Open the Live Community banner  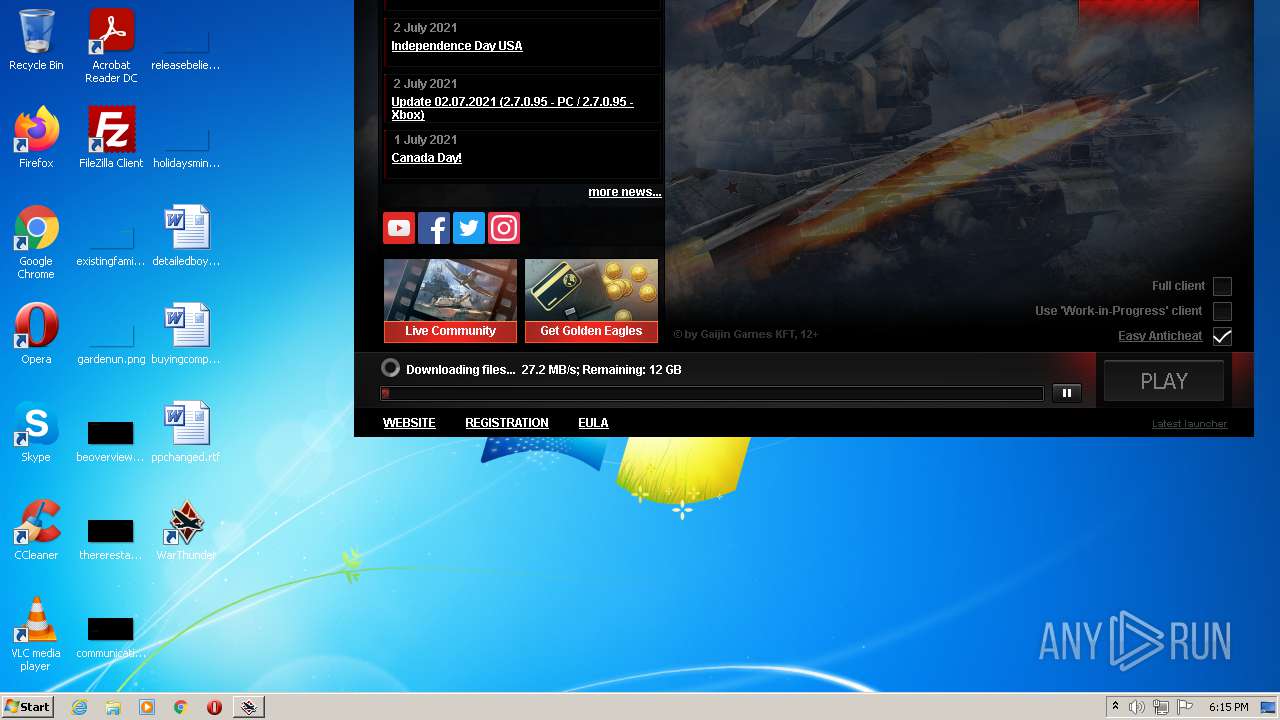click(x=450, y=301)
